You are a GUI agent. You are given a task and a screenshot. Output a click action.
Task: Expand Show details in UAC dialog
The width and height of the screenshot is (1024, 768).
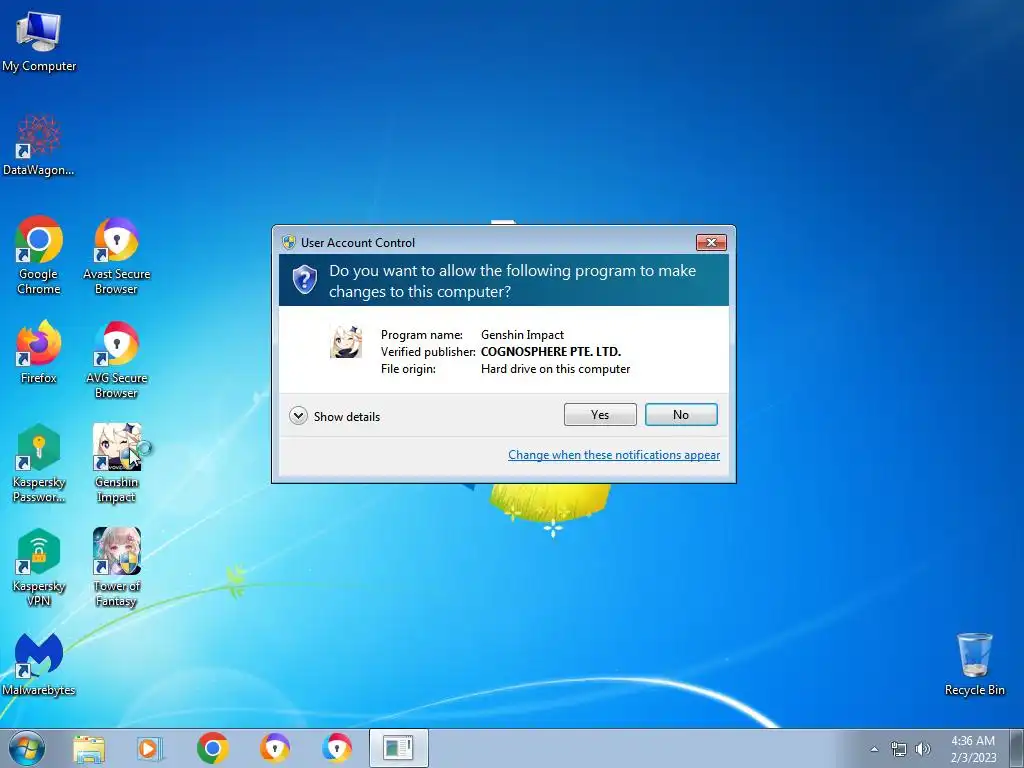335,416
